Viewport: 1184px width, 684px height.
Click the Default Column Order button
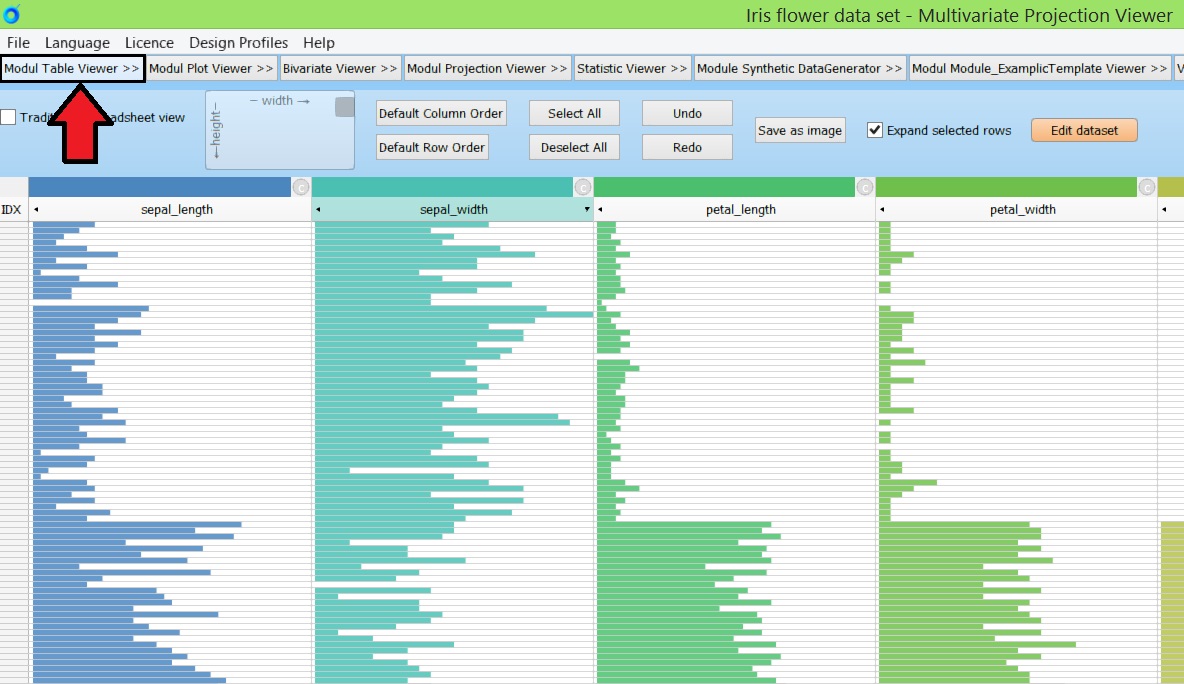[440, 113]
